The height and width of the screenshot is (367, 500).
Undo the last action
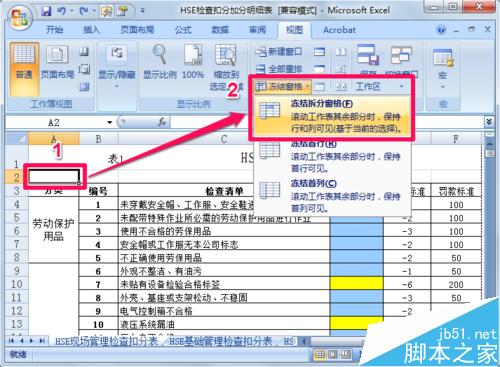[x=61, y=11]
